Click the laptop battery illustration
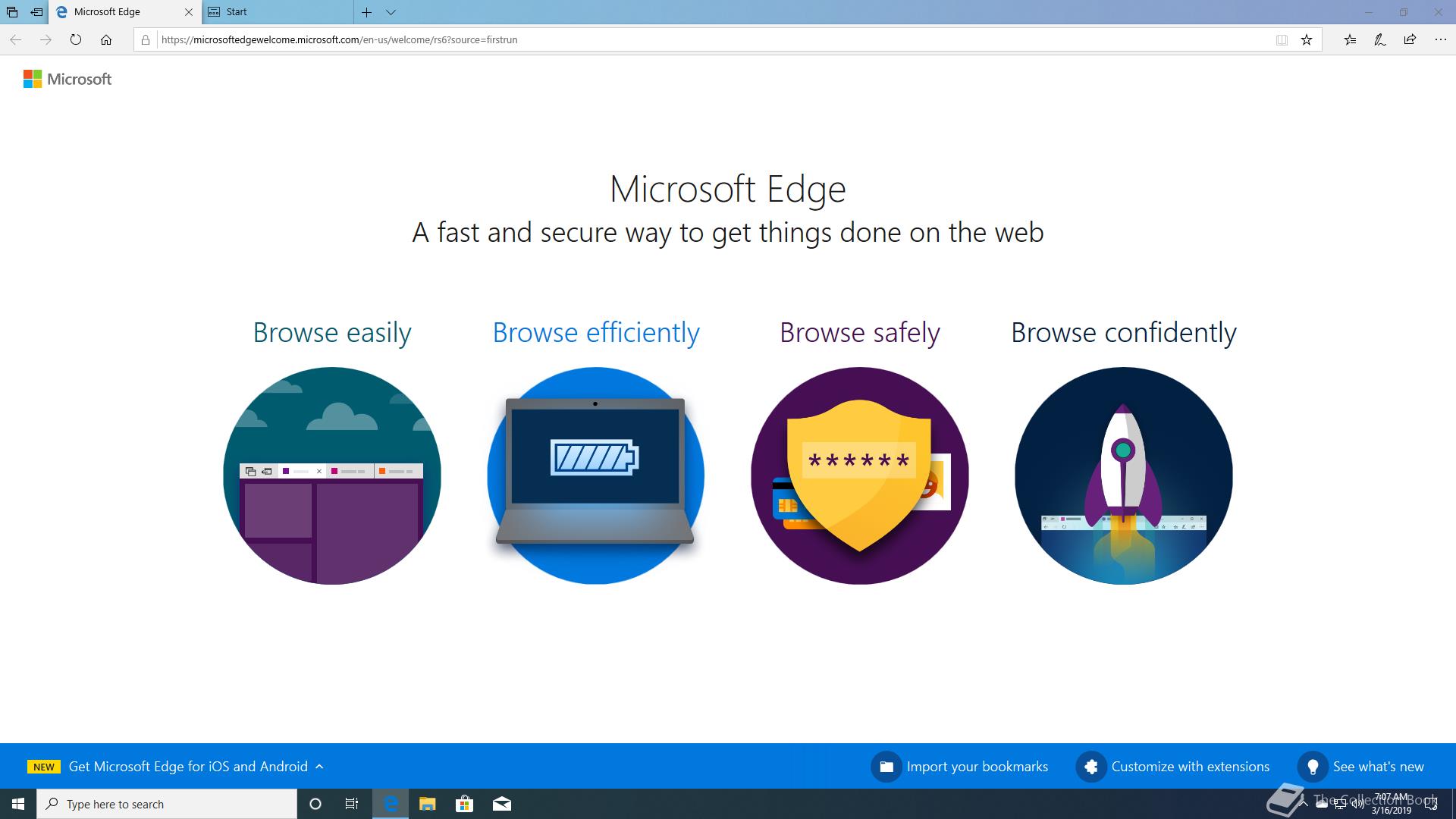 pos(596,475)
